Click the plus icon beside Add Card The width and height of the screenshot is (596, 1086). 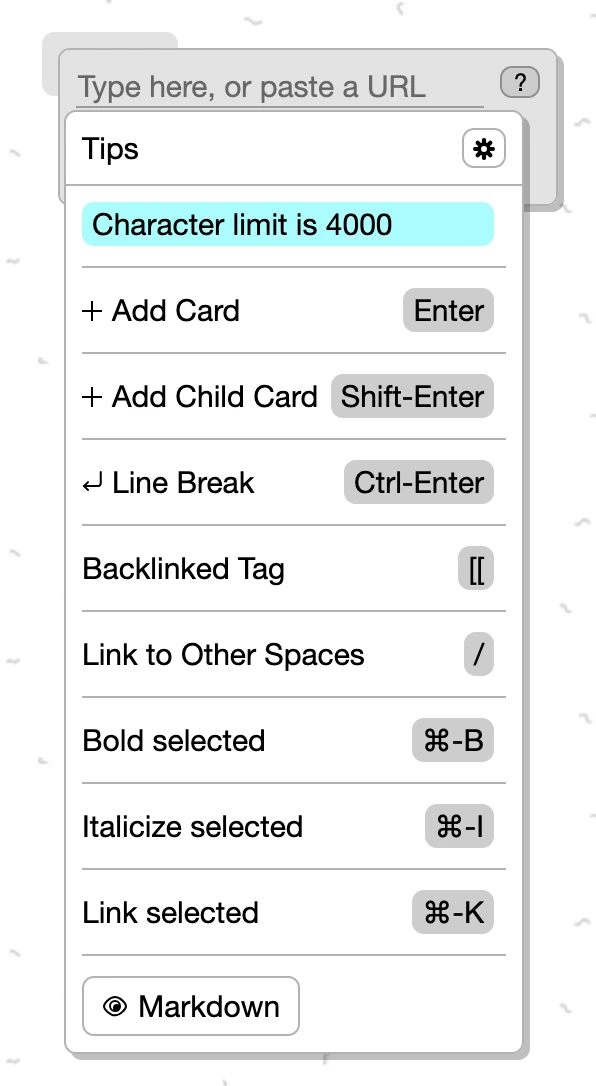point(92,311)
